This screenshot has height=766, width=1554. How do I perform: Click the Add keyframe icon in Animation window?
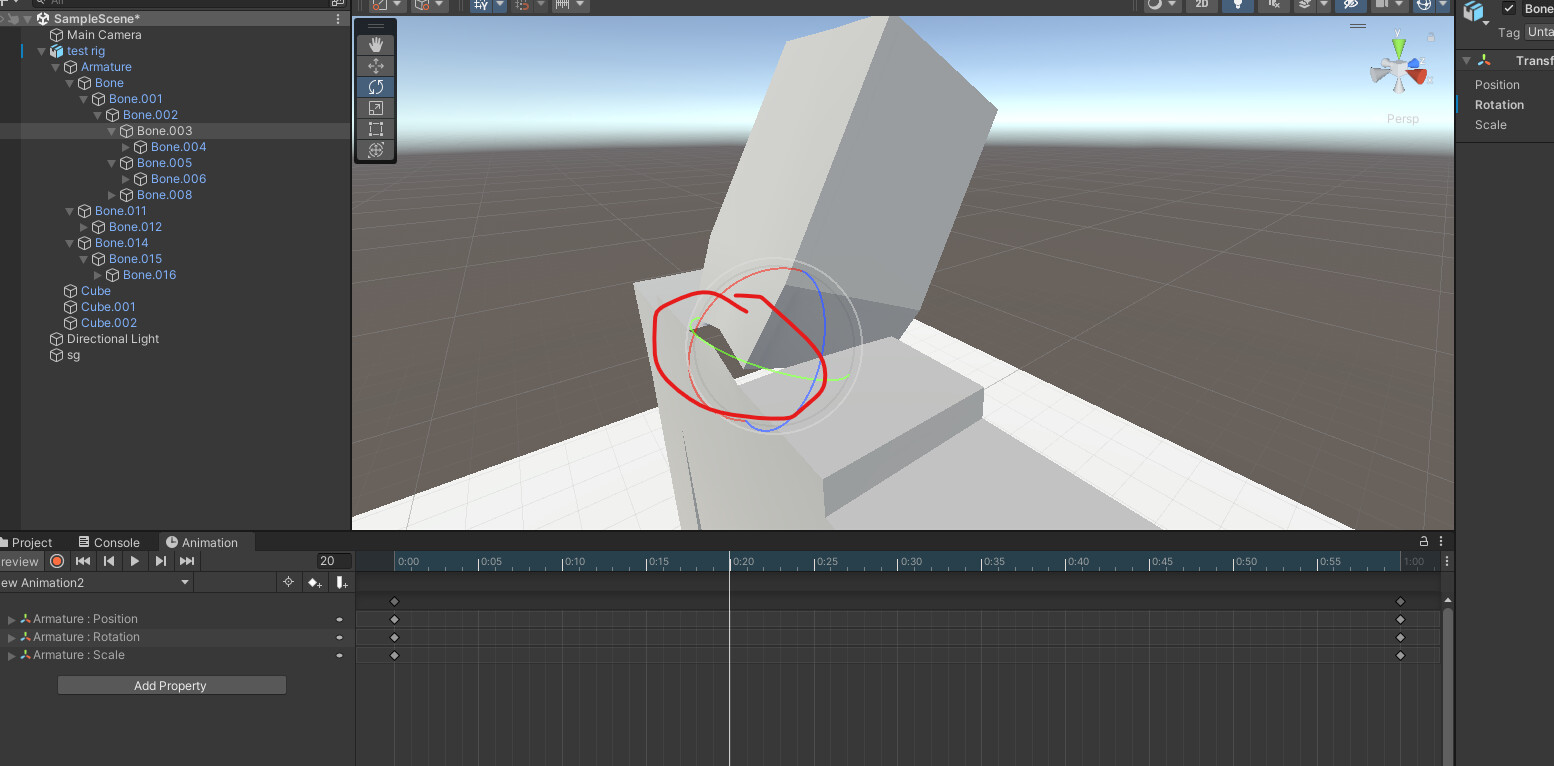[314, 582]
